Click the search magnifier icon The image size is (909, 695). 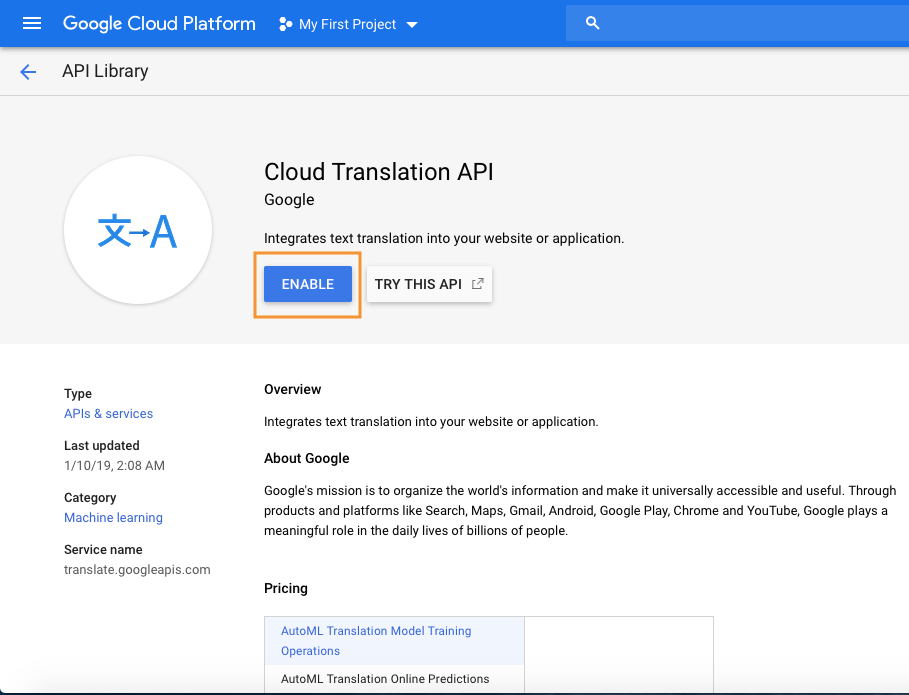point(592,23)
